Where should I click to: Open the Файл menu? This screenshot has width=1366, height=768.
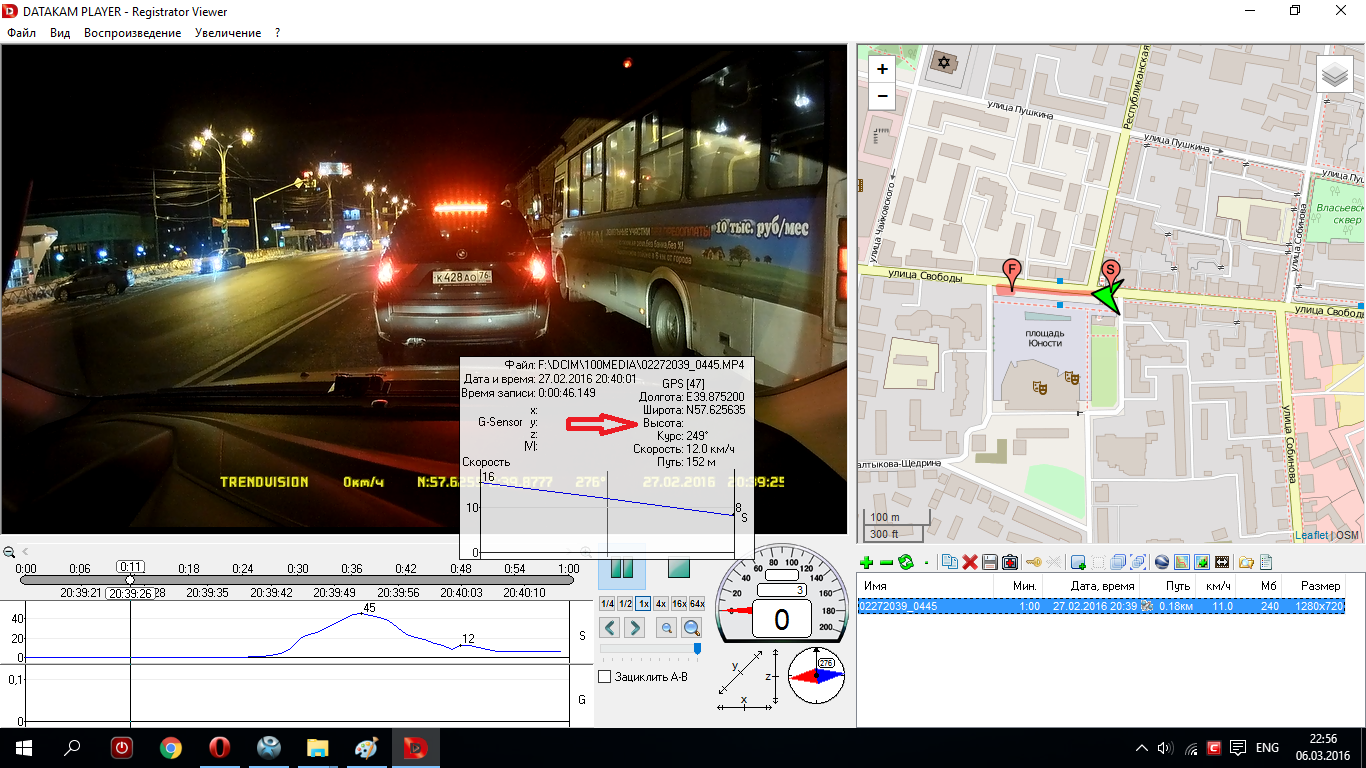(21, 33)
